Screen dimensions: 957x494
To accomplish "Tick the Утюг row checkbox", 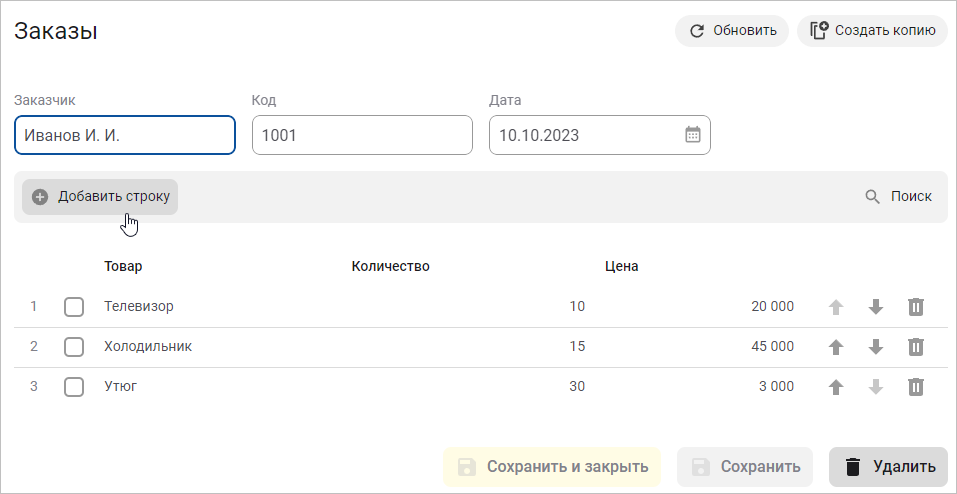I will [74, 387].
